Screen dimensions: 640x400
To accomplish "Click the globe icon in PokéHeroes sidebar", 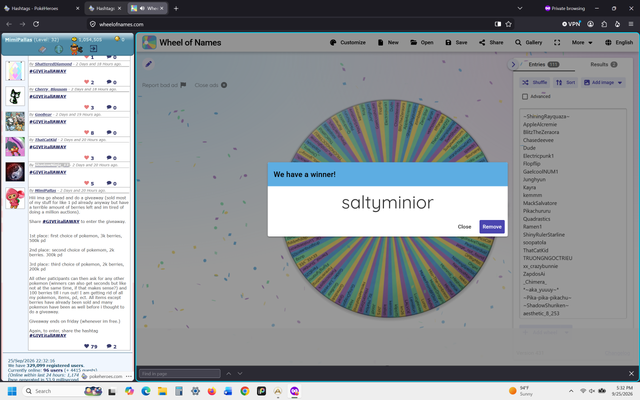I will [59, 49].
